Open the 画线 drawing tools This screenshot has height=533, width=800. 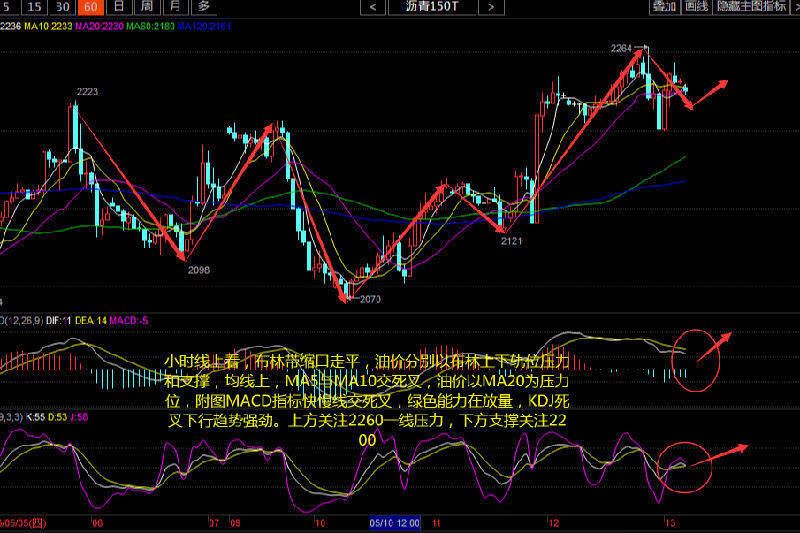(697, 7)
